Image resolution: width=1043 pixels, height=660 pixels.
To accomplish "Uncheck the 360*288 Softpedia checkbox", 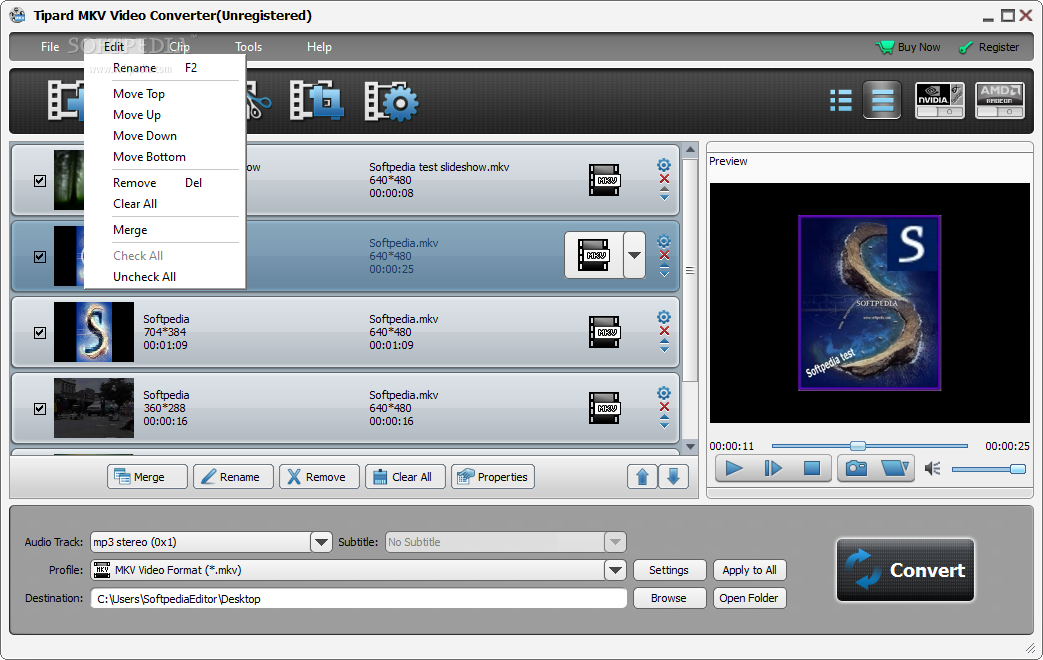I will pyautogui.click(x=40, y=409).
